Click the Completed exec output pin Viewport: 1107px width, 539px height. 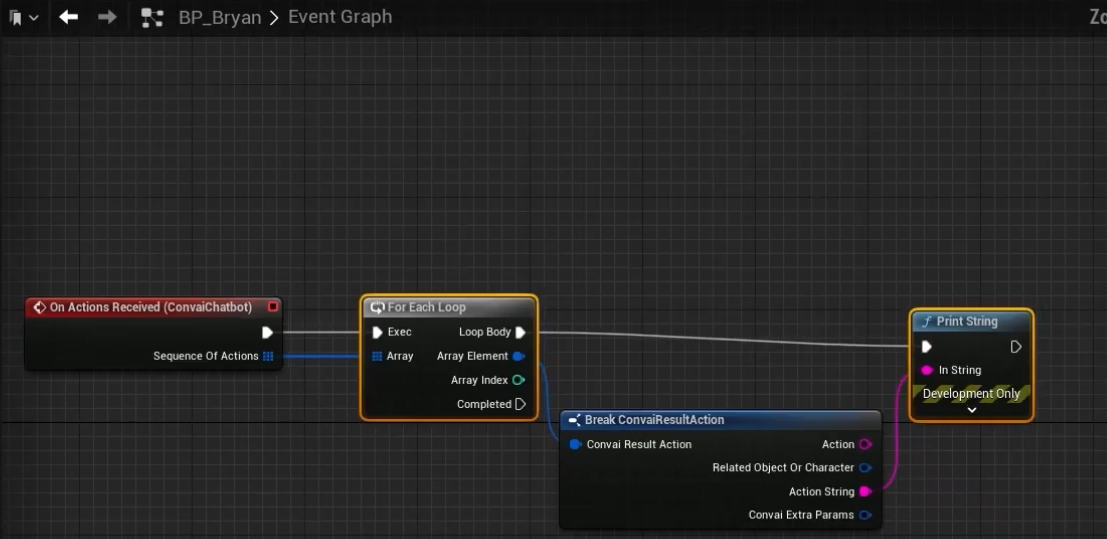coord(520,404)
